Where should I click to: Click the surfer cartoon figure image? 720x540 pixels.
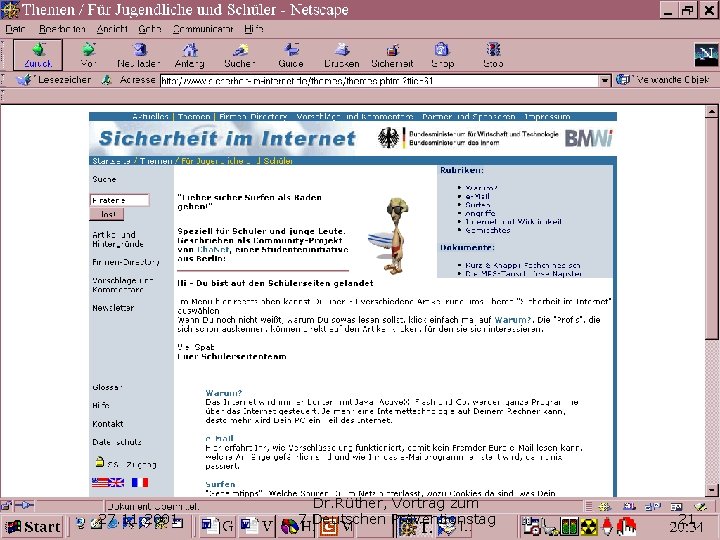(388, 236)
